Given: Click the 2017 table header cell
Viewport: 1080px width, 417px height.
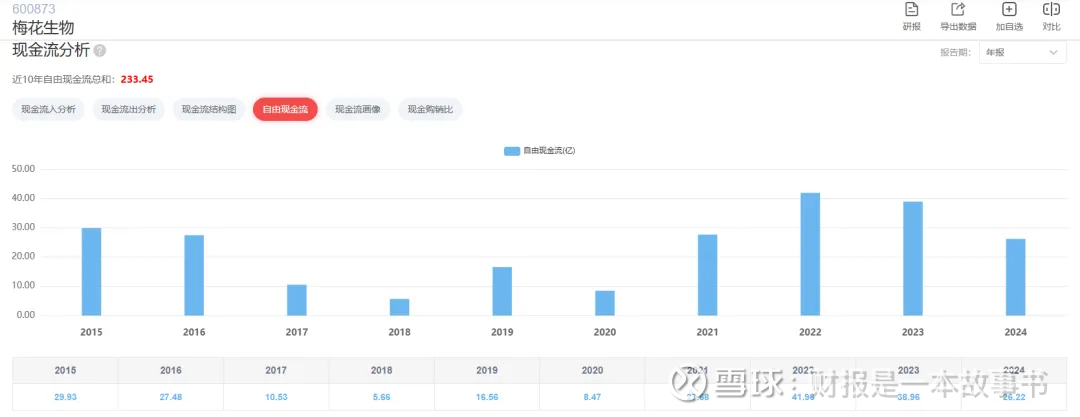Looking at the screenshot, I should [276, 370].
